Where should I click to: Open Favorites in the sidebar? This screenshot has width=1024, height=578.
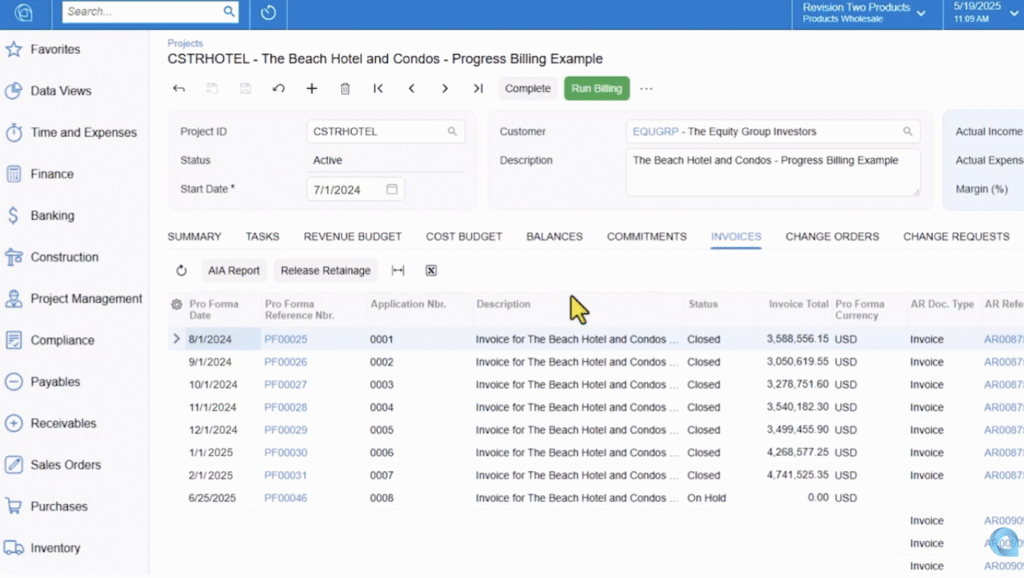55,50
